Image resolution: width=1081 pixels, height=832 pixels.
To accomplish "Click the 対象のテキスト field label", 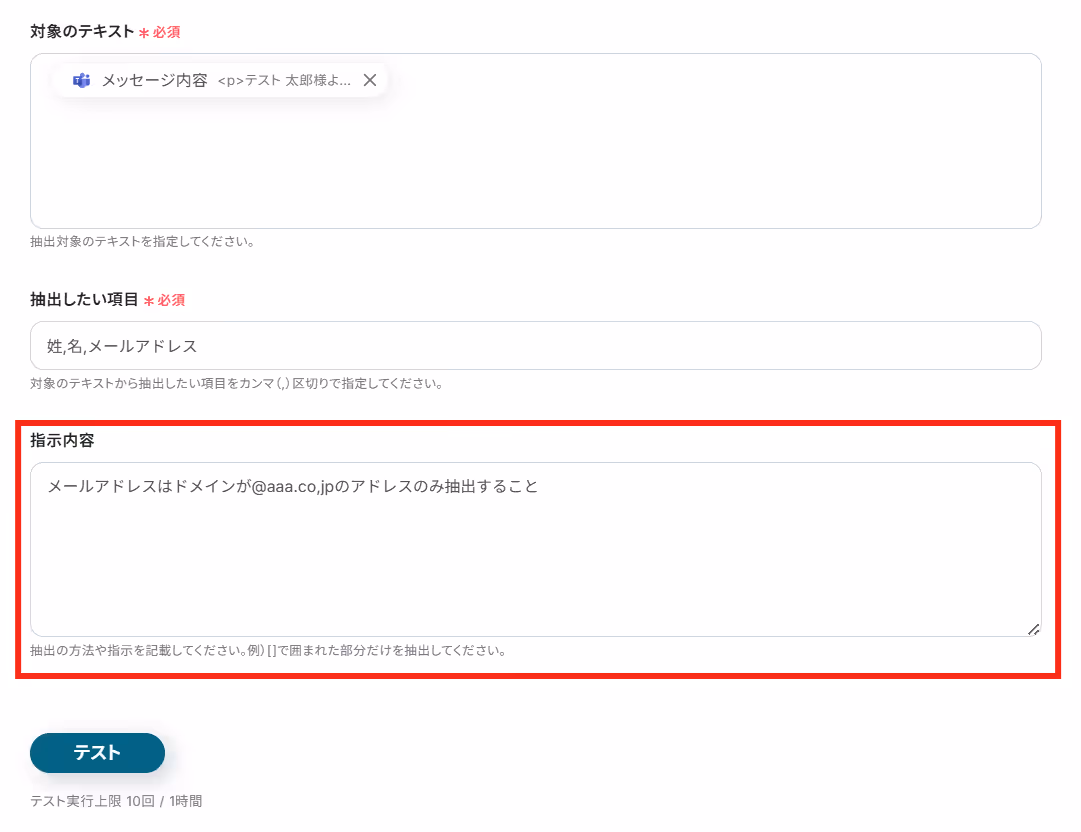I will point(82,32).
